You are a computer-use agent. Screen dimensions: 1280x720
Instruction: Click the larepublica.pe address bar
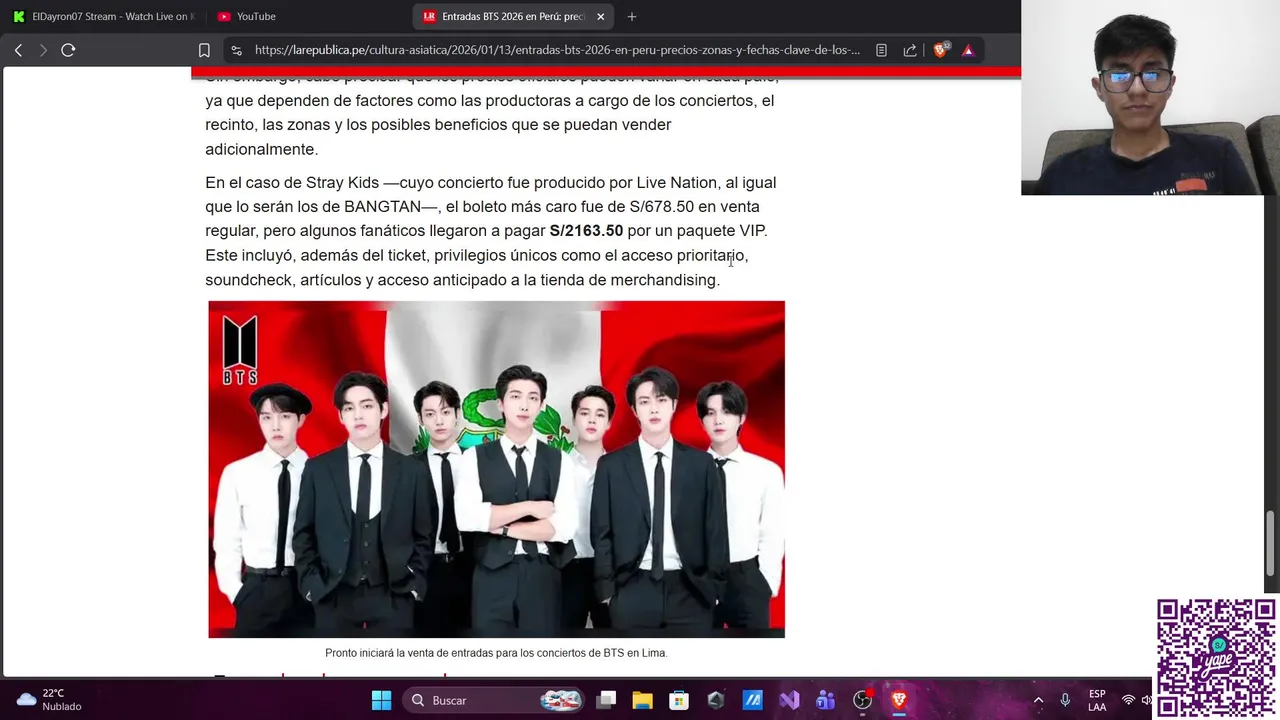tap(557, 50)
